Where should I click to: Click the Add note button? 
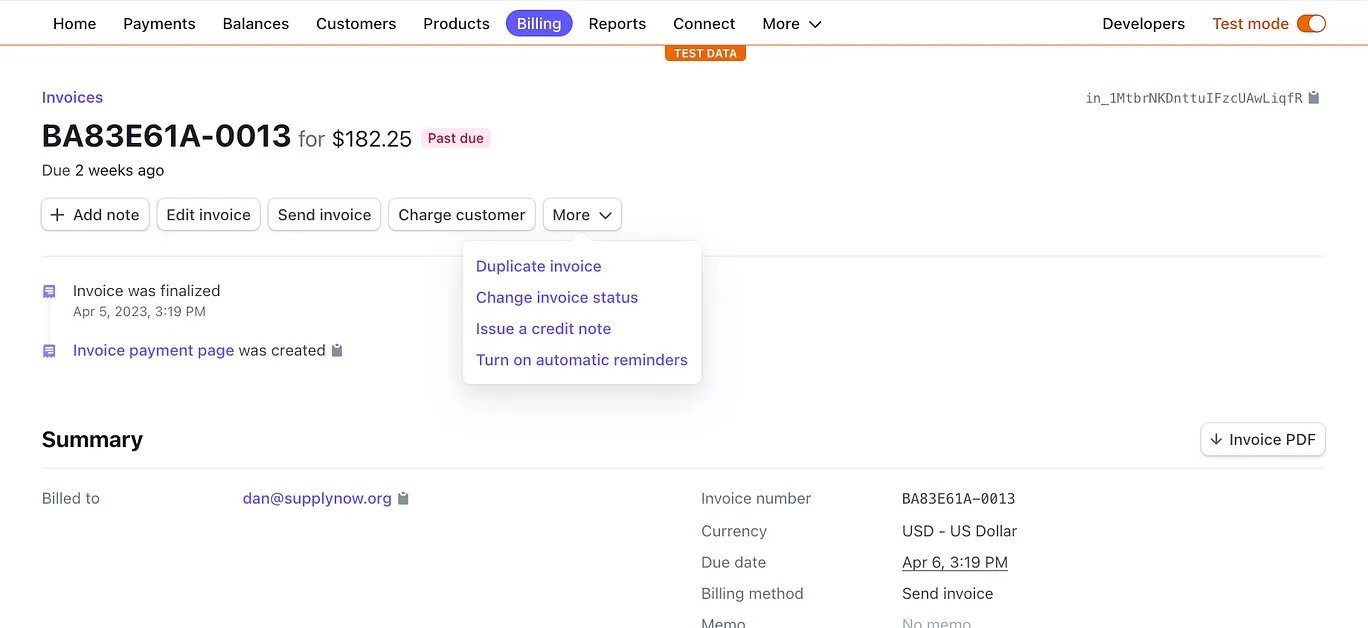point(95,215)
